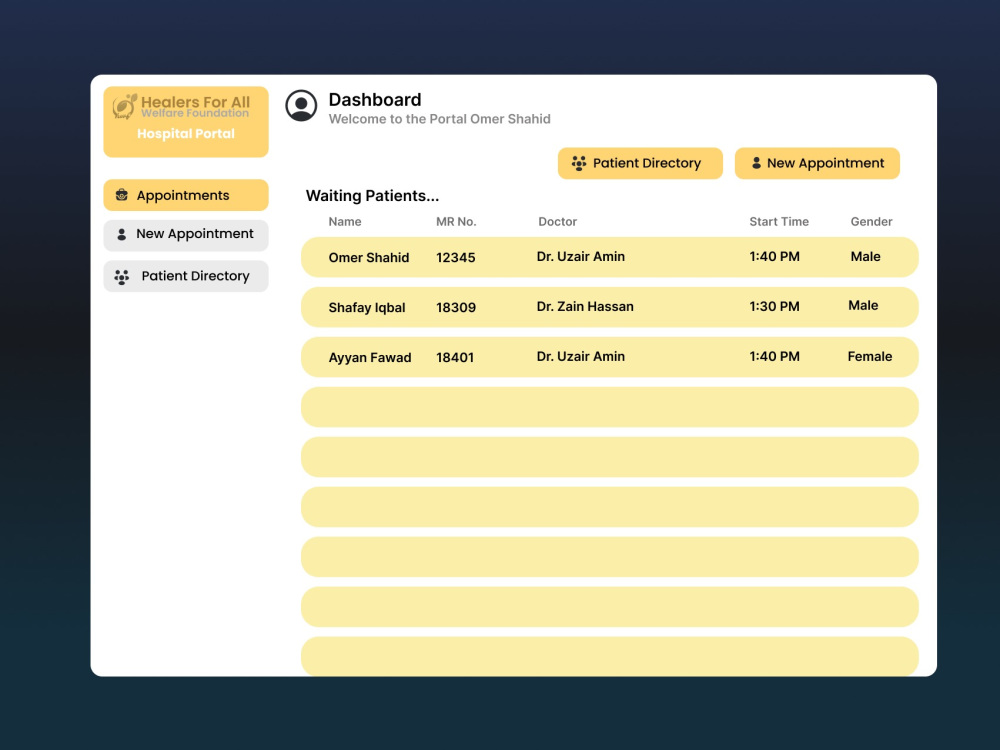Click the Start Time column header

(x=779, y=221)
